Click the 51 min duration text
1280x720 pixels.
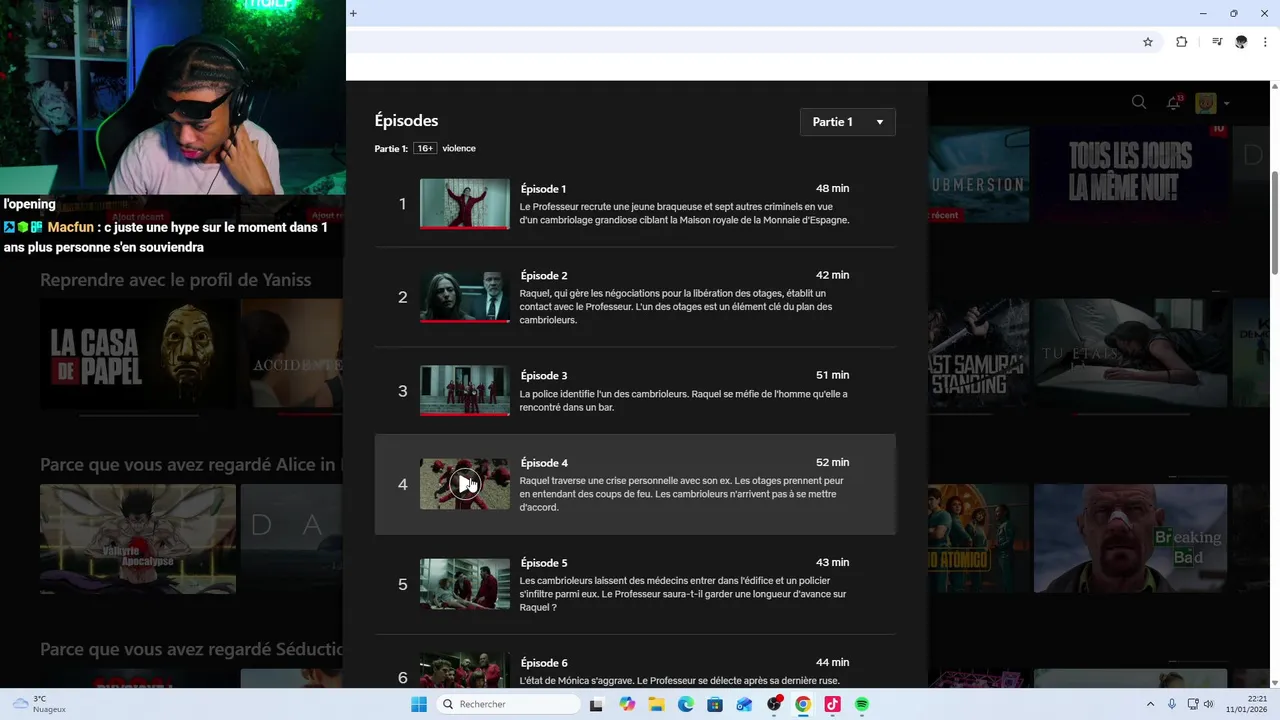click(832, 376)
